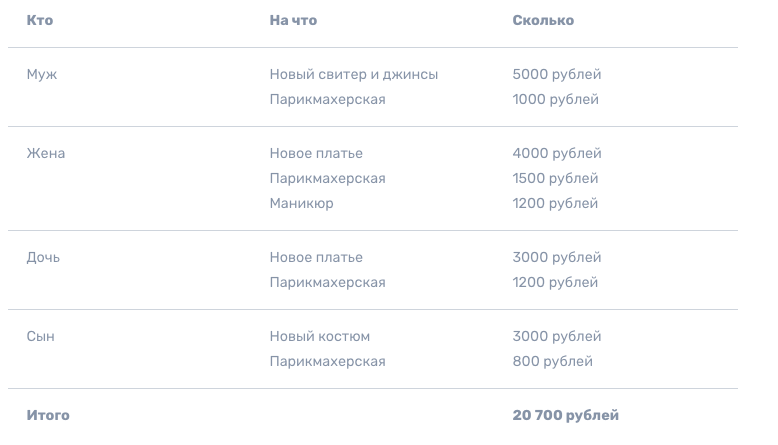Click the daughter's "Новое платье" entry

(316, 257)
